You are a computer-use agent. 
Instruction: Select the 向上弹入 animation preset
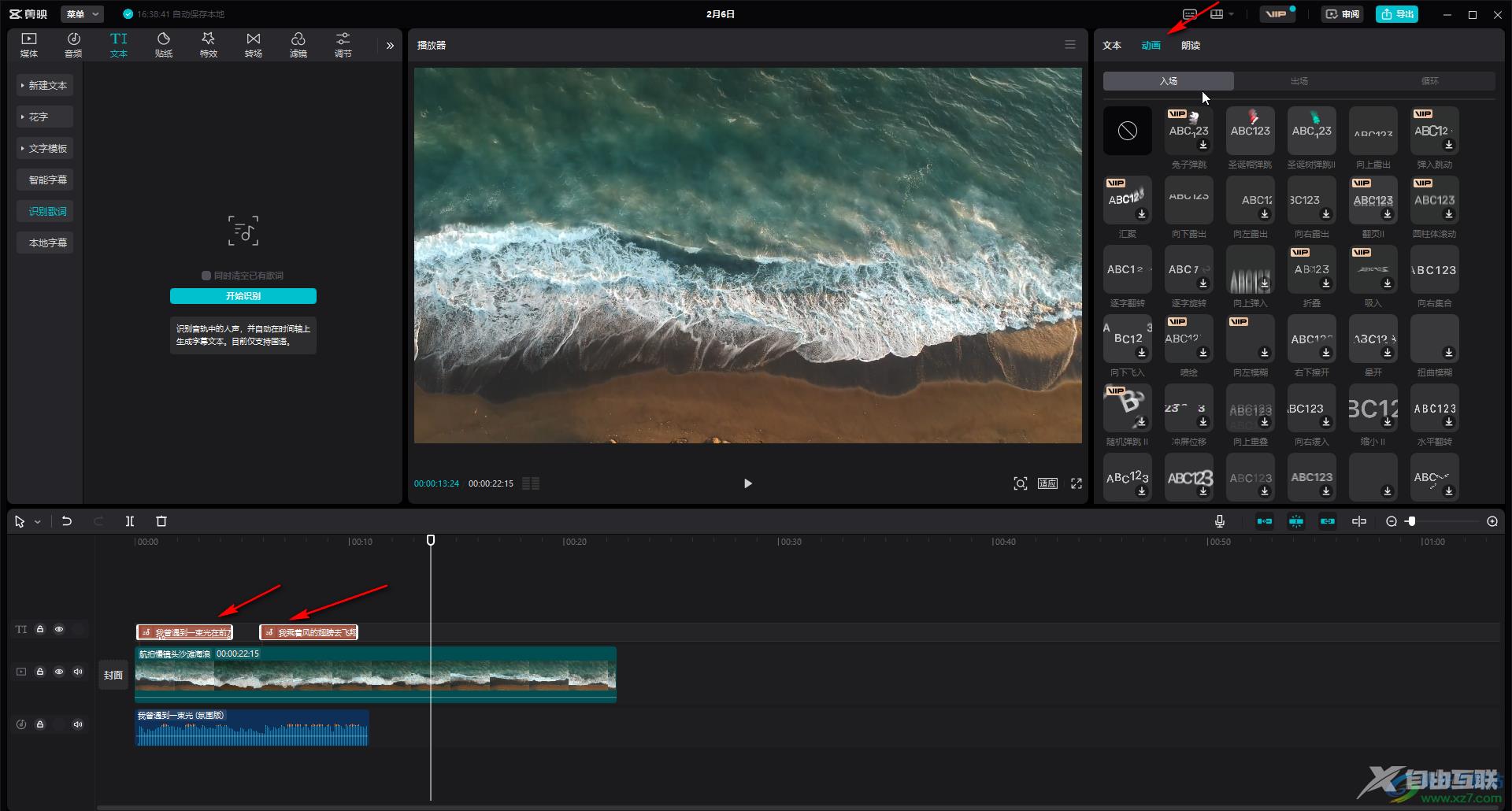pos(1251,269)
